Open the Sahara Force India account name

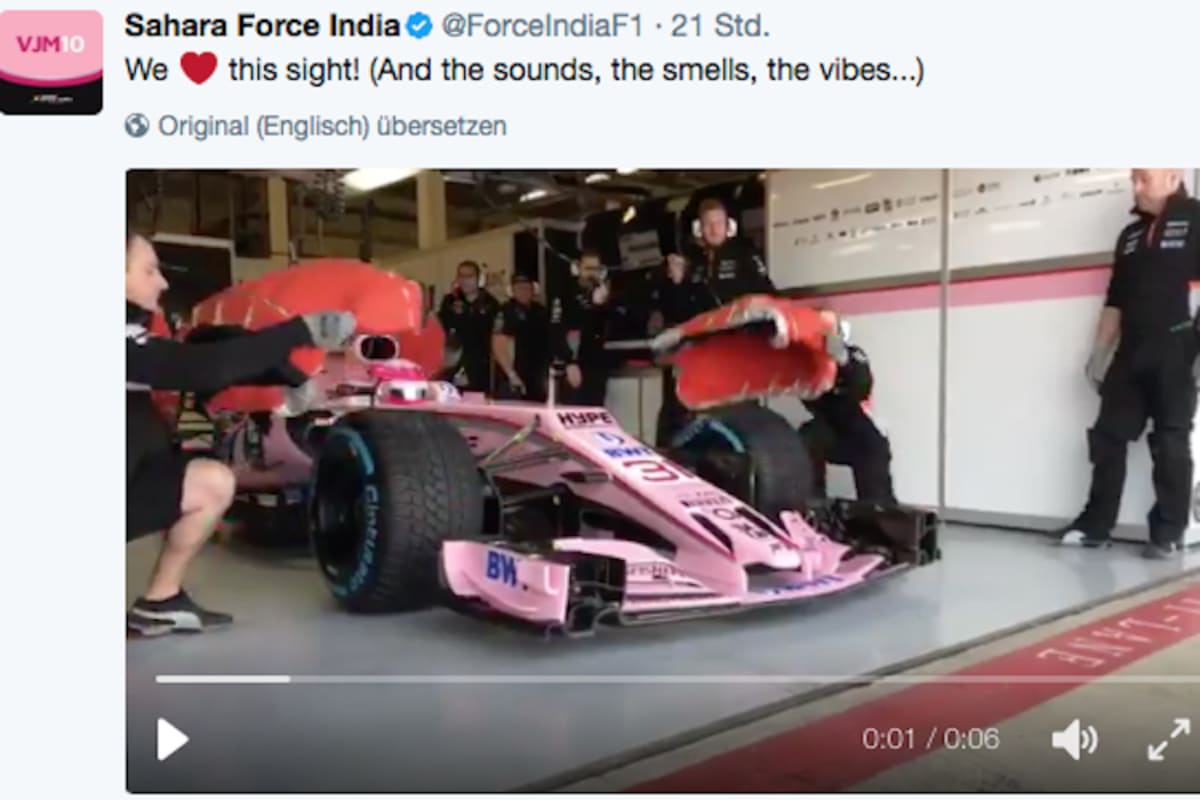(262, 26)
